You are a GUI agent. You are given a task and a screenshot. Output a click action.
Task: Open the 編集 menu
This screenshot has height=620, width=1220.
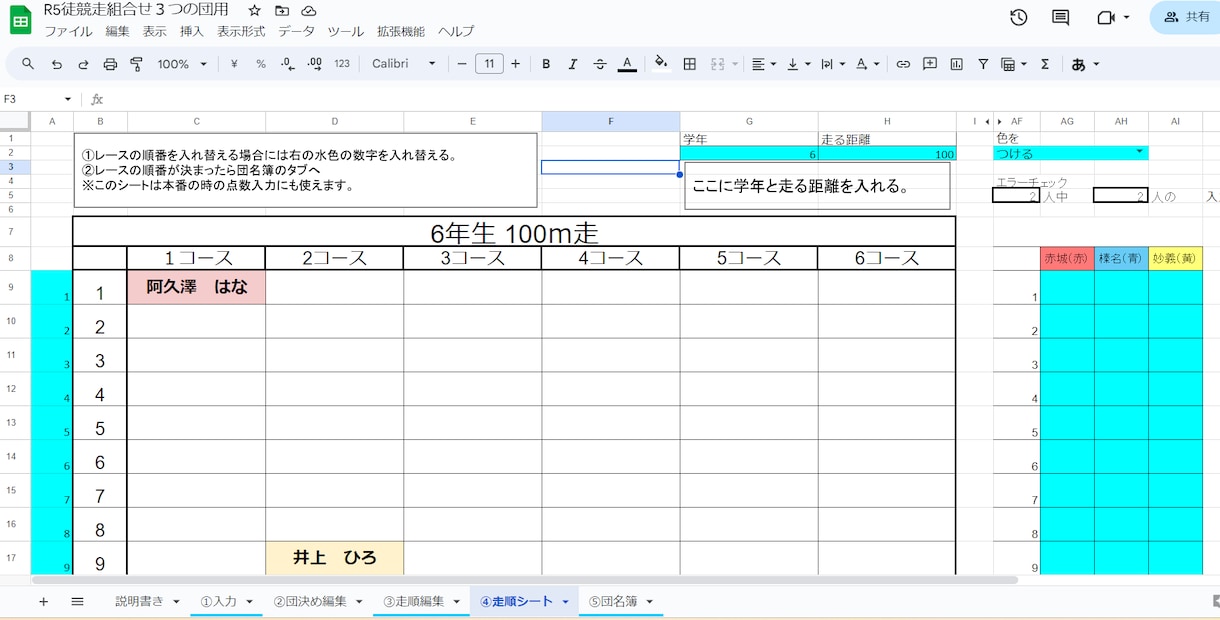click(x=117, y=32)
